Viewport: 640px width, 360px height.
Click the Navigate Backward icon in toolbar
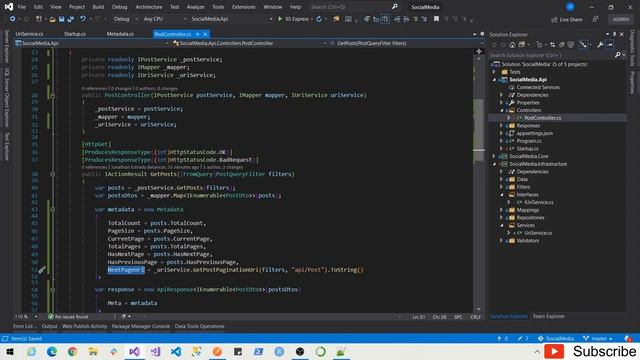coord(13,19)
